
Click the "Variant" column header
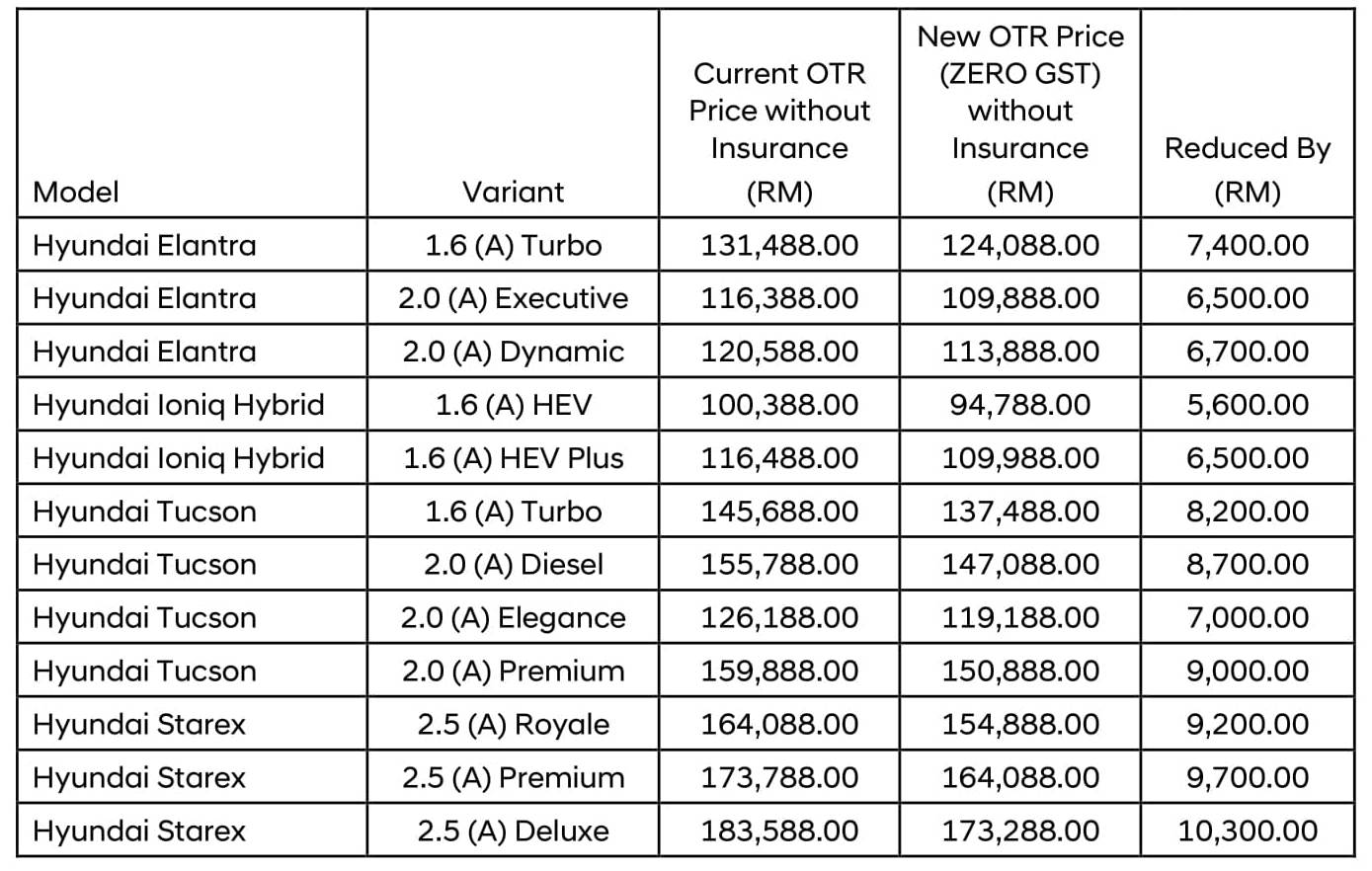(513, 192)
